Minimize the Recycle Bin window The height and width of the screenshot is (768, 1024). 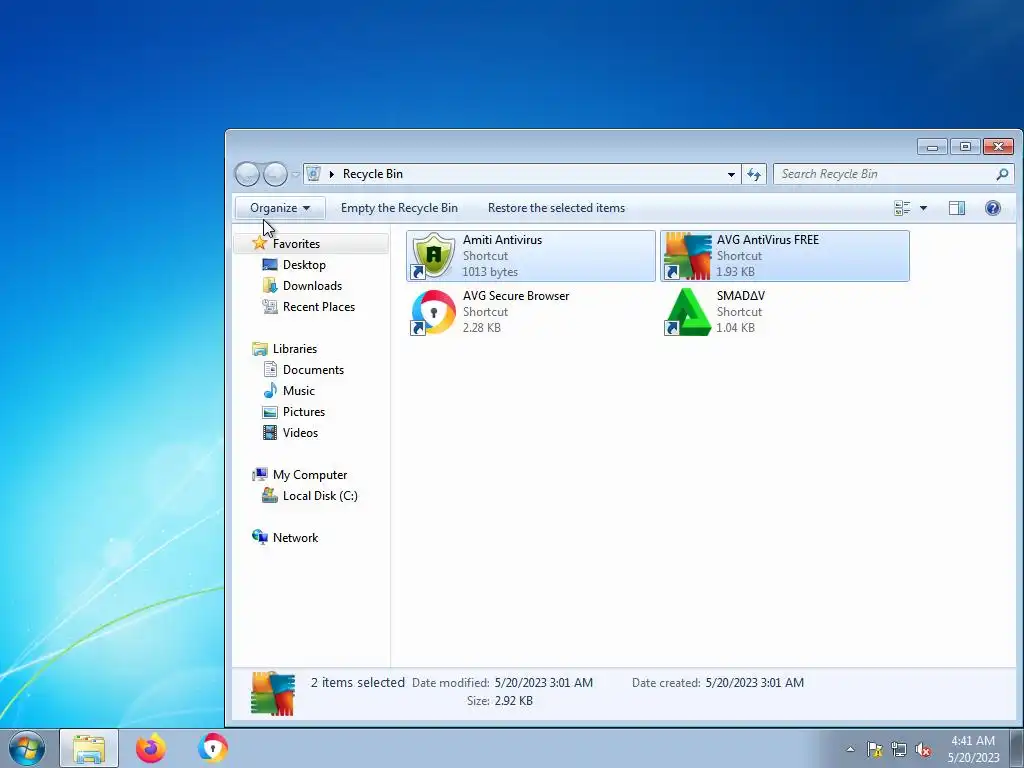(x=932, y=147)
